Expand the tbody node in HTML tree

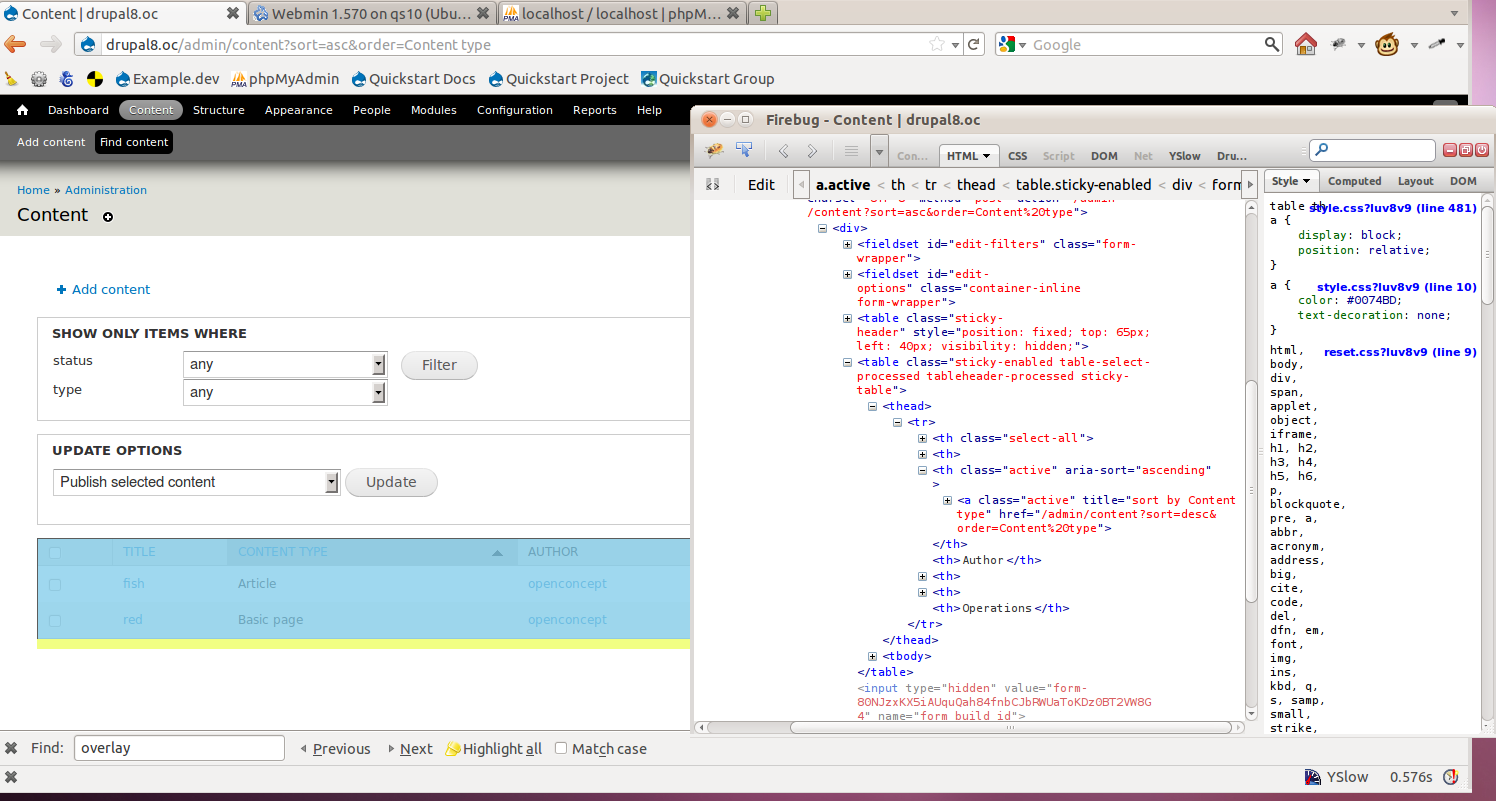(873, 656)
